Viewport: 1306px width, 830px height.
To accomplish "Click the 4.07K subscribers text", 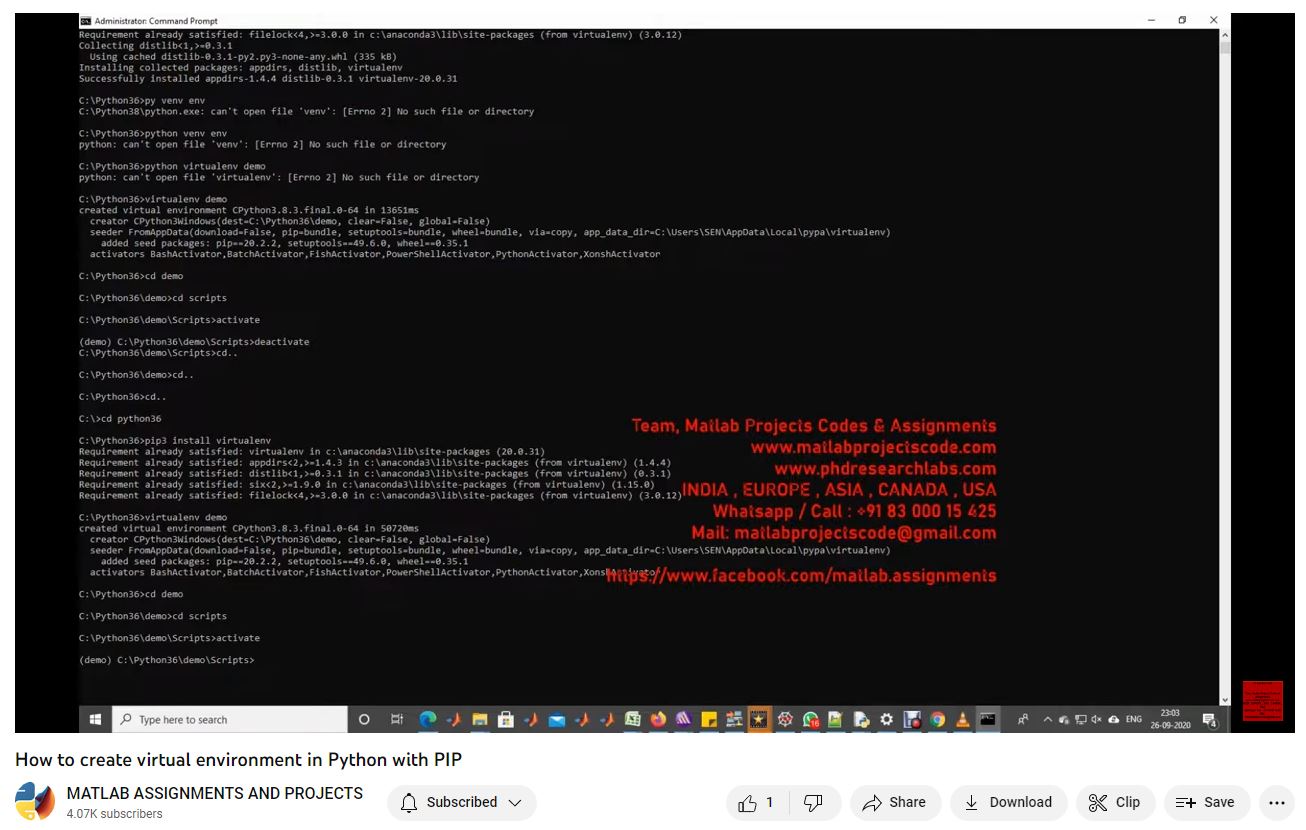I will click(x=115, y=814).
